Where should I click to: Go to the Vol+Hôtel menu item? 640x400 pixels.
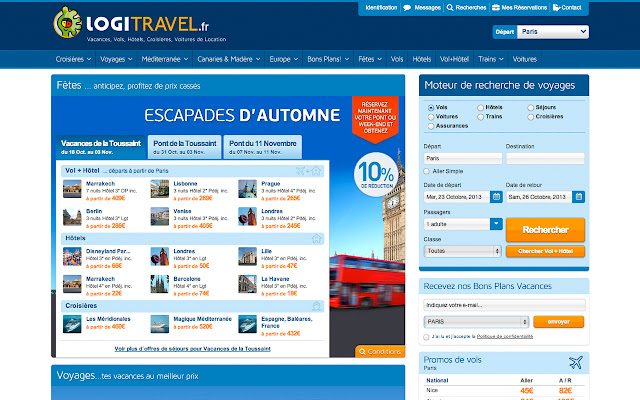coord(454,59)
